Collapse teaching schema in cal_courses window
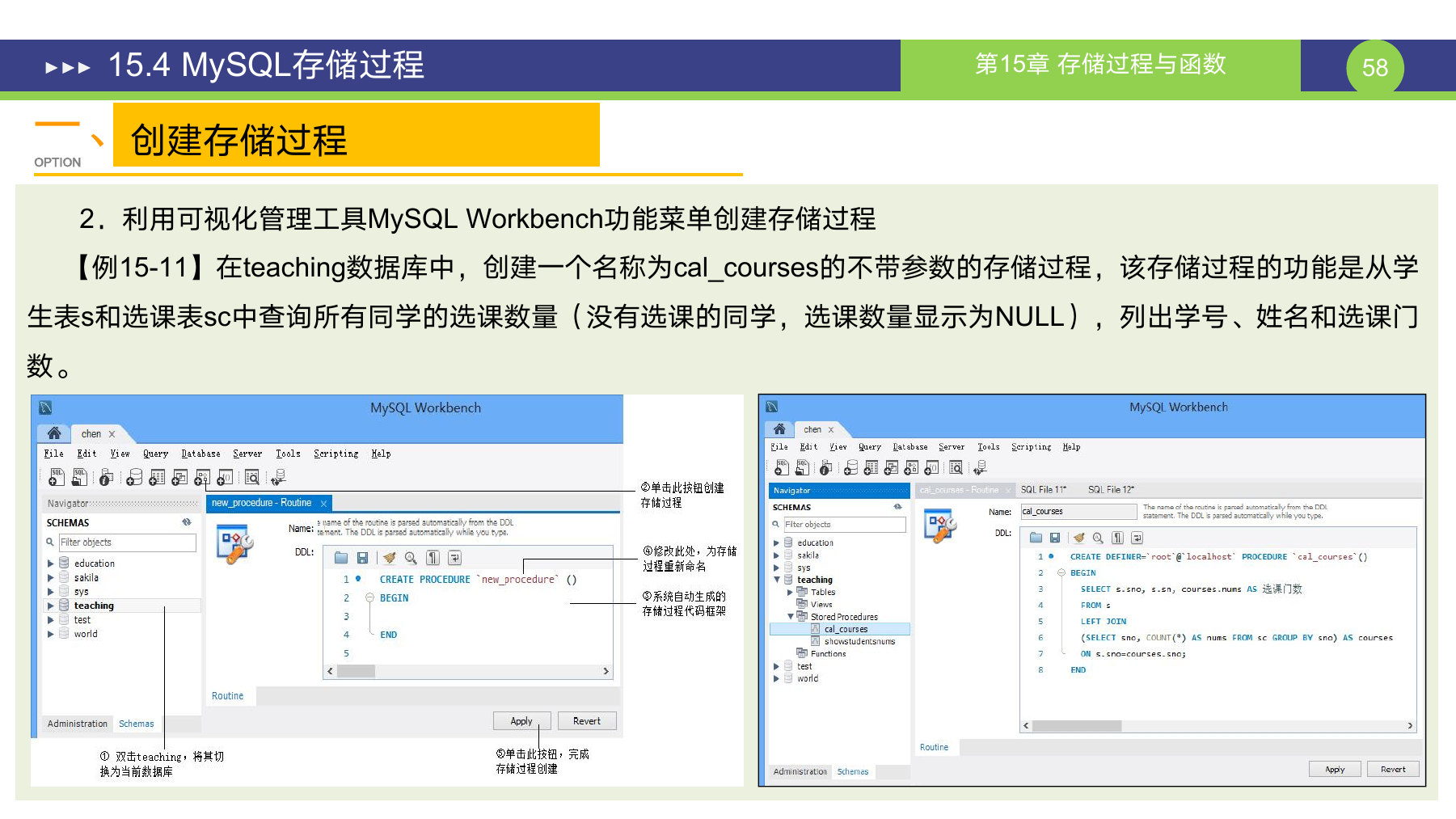1456x819 pixels. tap(777, 580)
